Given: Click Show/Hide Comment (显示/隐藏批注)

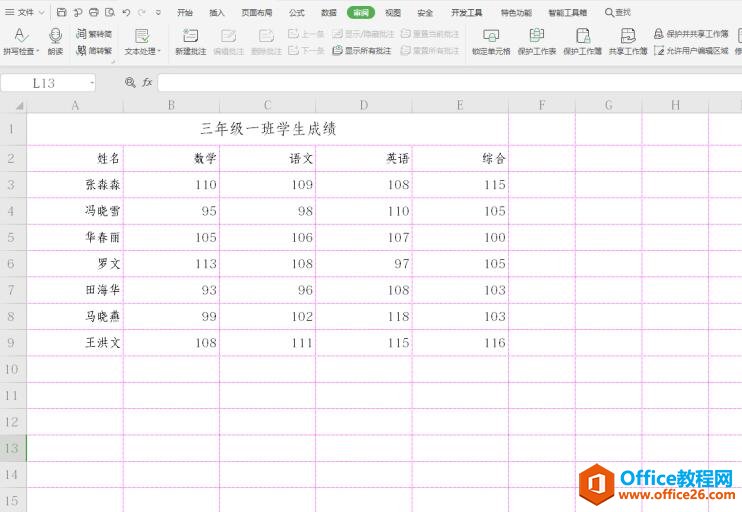Looking at the screenshot, I should 363,34.
